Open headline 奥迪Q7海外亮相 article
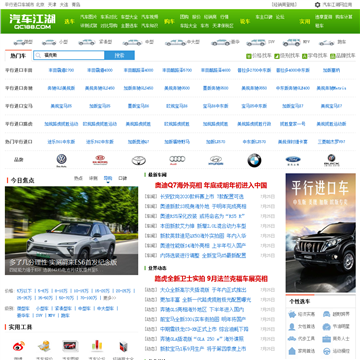360x360 pixels. click(211, 185)
